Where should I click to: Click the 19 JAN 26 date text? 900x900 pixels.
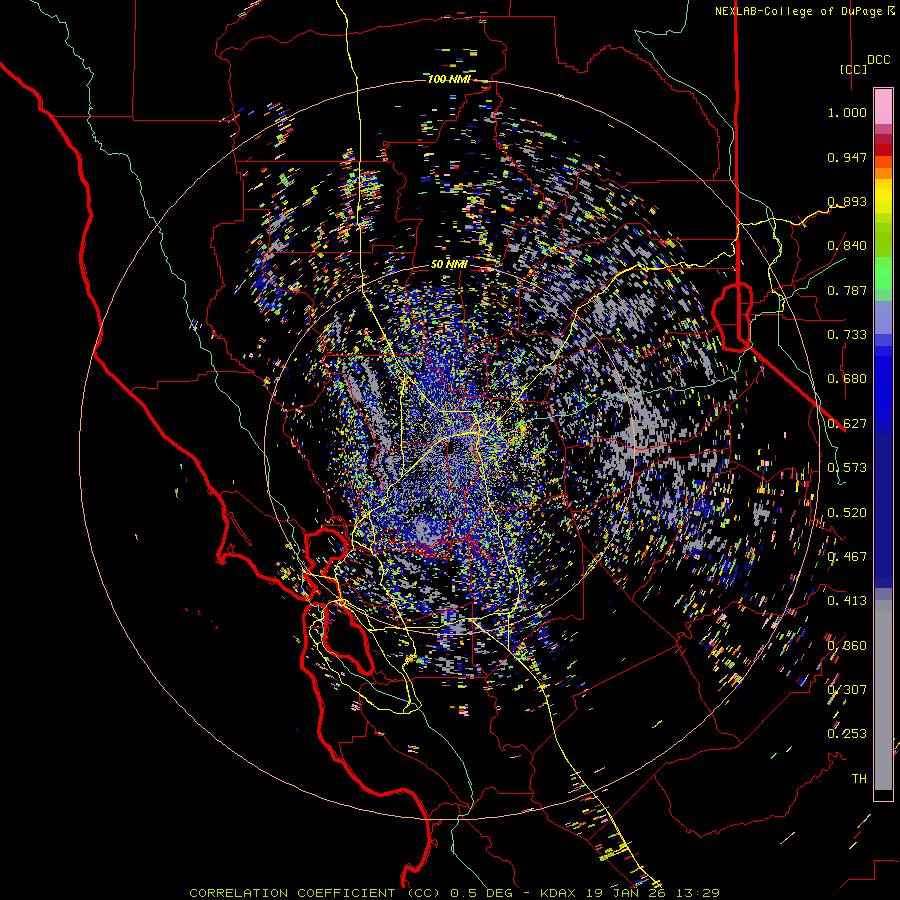click(626, 893)
